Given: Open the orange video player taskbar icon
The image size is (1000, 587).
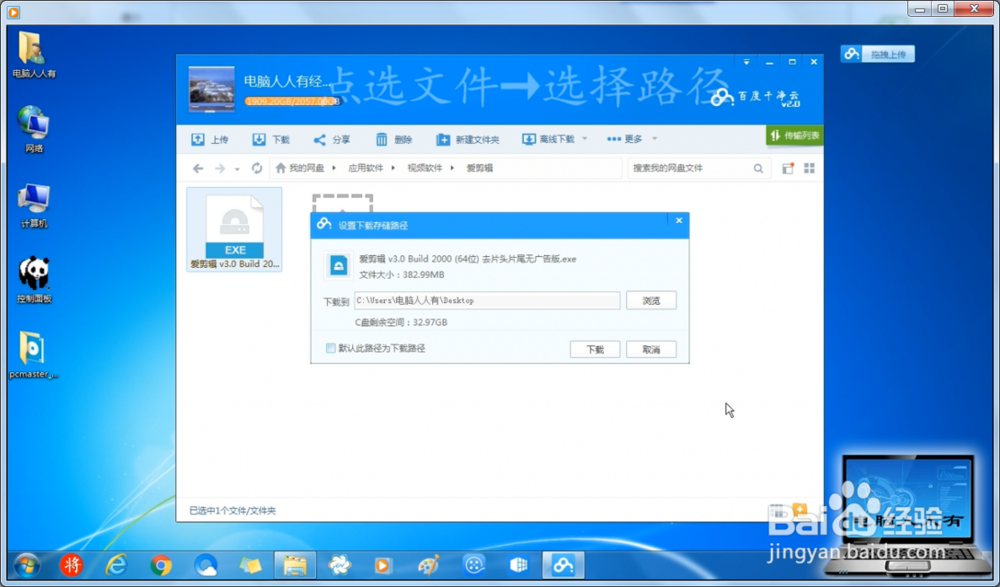Looking at the screenshot, I should point(383,565).
